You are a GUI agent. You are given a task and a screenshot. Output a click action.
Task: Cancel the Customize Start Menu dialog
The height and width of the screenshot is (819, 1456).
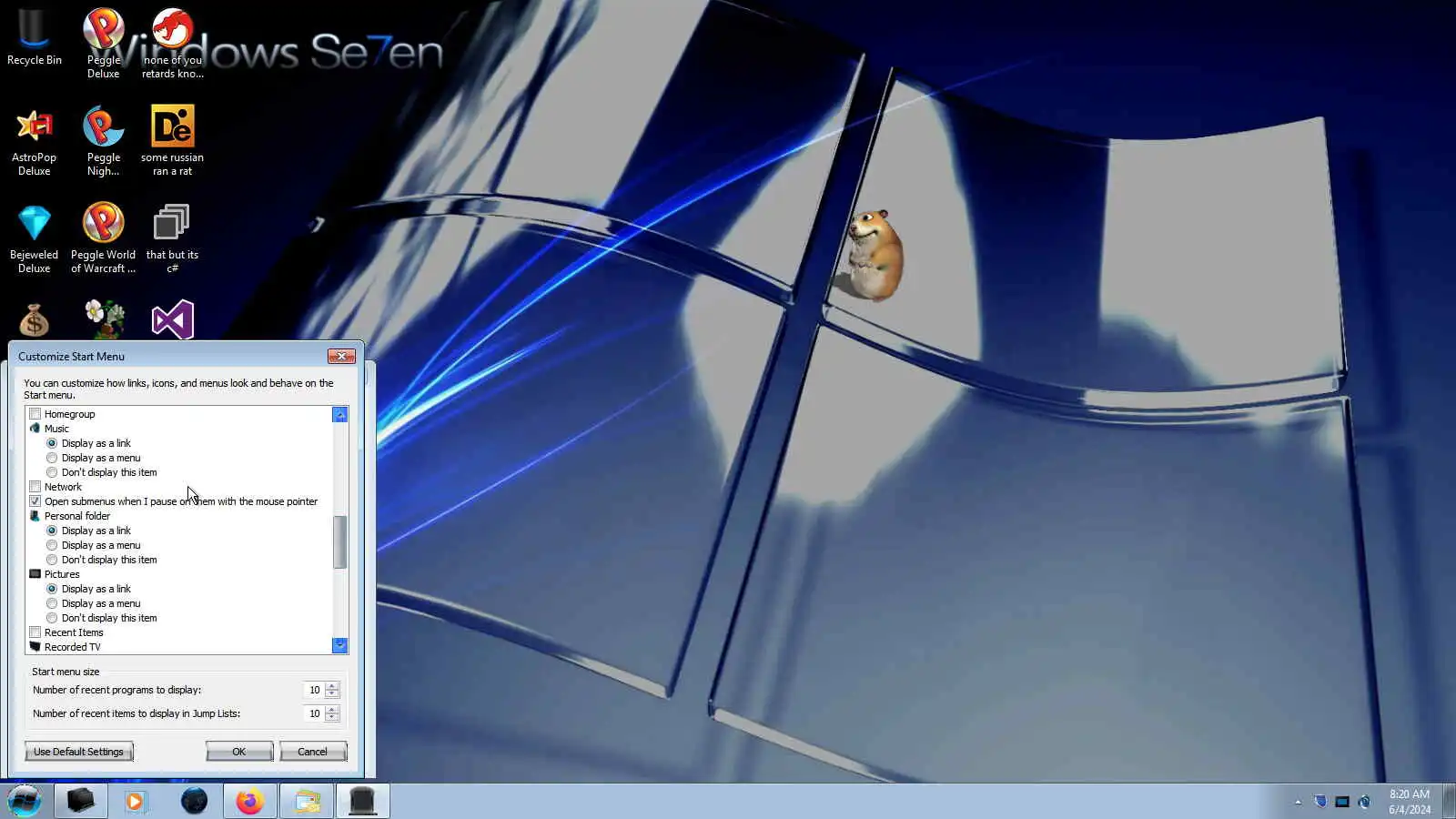coord(313,752)
